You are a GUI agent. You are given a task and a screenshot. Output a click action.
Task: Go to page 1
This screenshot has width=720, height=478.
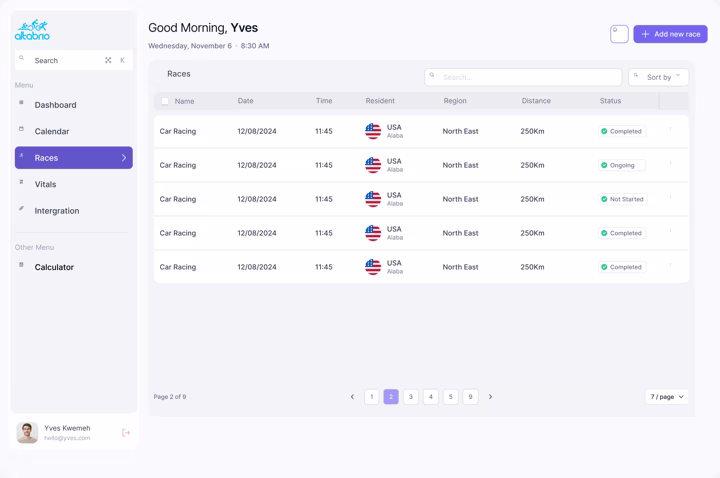tap(371, 397)
